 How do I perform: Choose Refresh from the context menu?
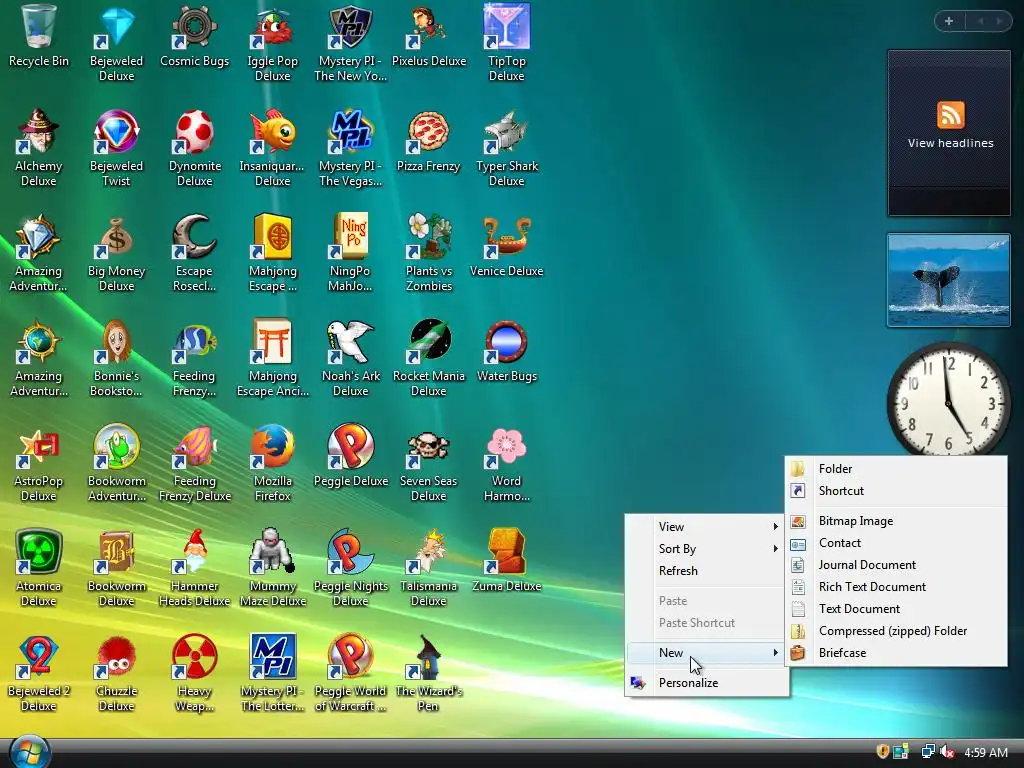pyautogui.click(x=707, y=571)
